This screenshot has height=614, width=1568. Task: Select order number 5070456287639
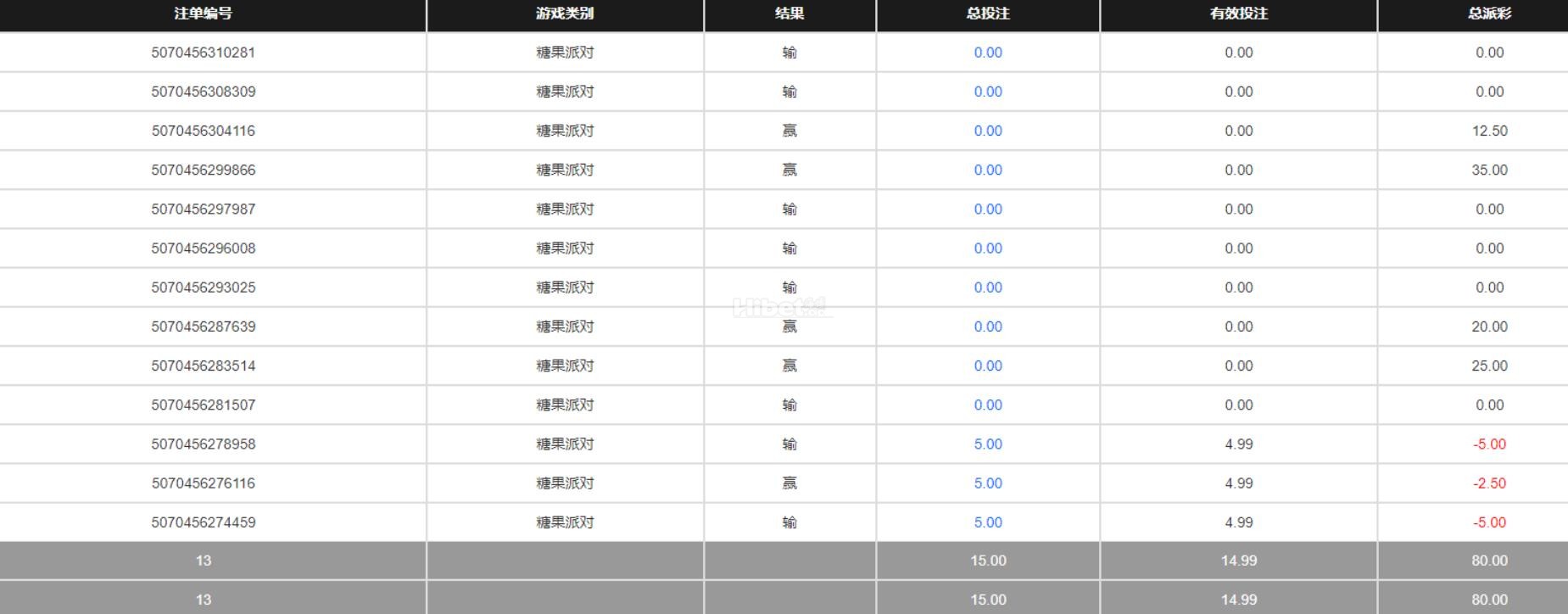204,327
